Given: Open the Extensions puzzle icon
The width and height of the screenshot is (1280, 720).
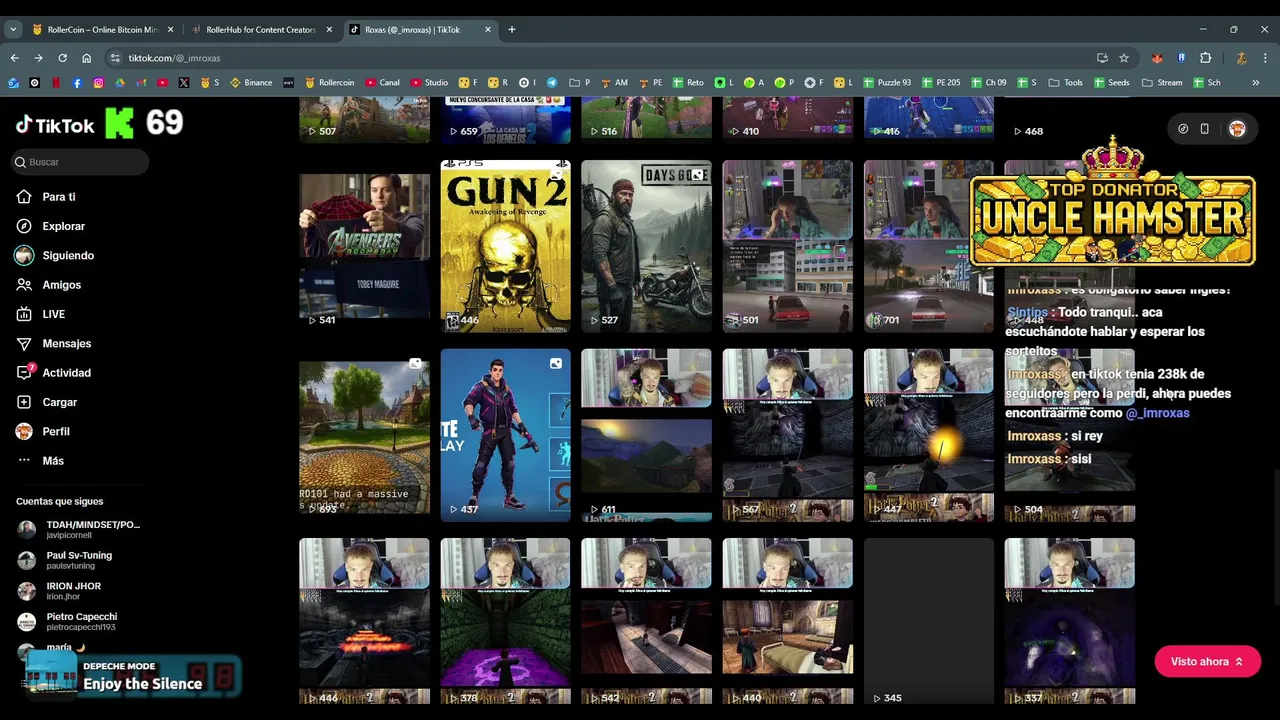Looking at the screenshot, I should 1206,58.
